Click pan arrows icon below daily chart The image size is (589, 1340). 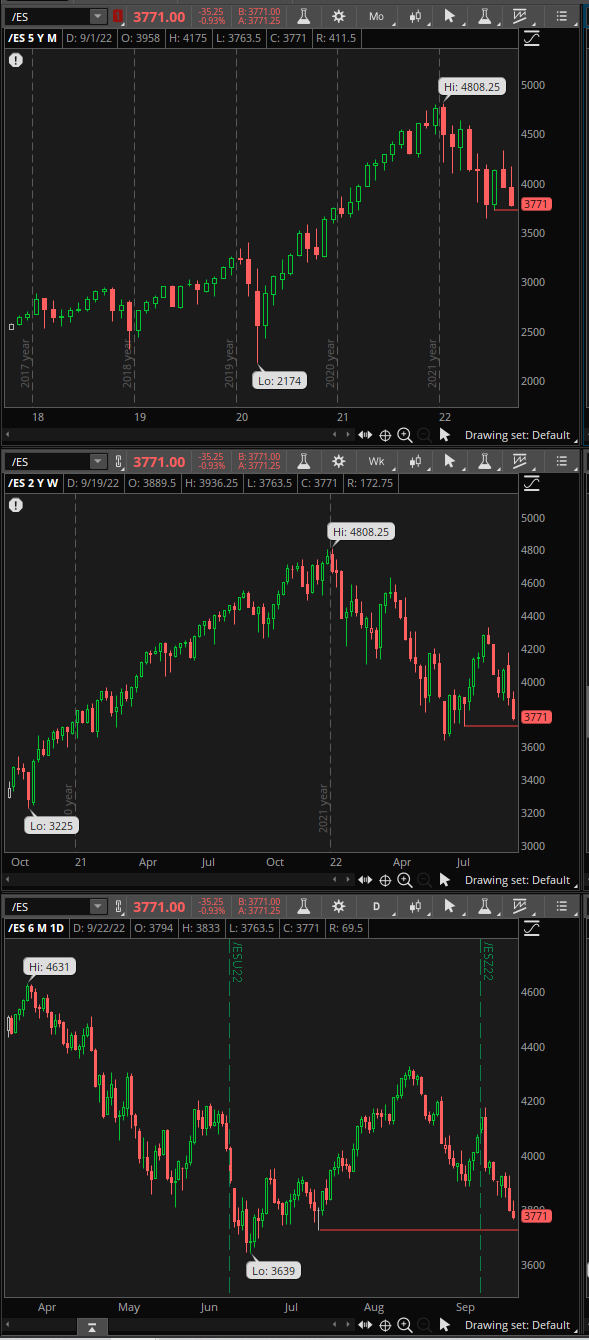[365, 1325]
